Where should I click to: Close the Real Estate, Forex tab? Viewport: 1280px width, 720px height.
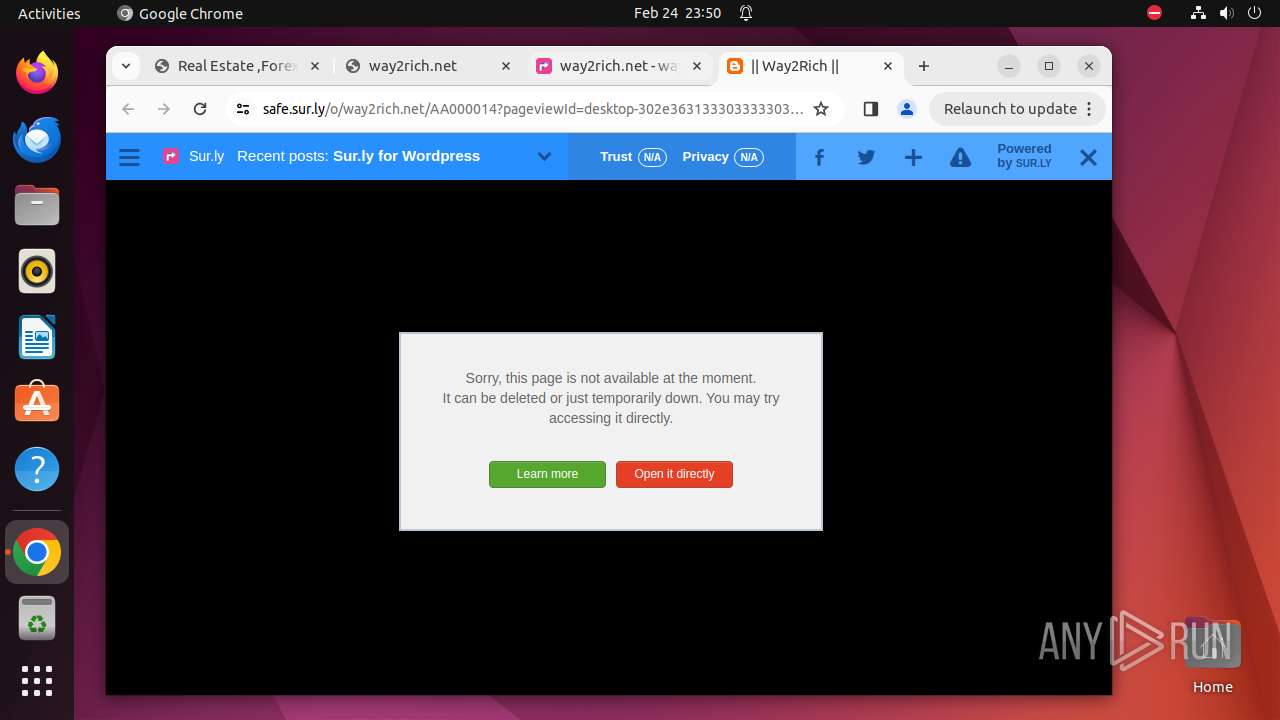[315, 66]
